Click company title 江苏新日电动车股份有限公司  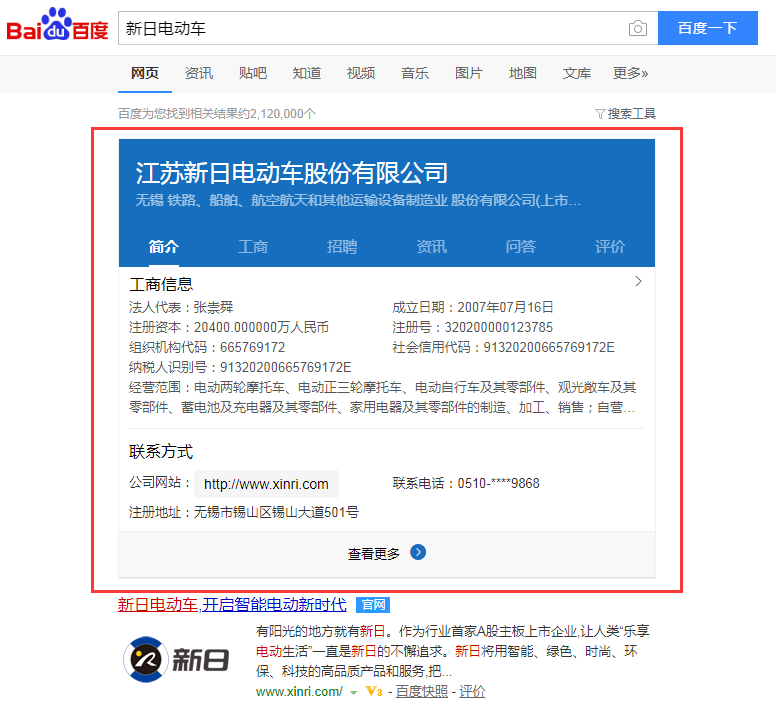point(291,173)
